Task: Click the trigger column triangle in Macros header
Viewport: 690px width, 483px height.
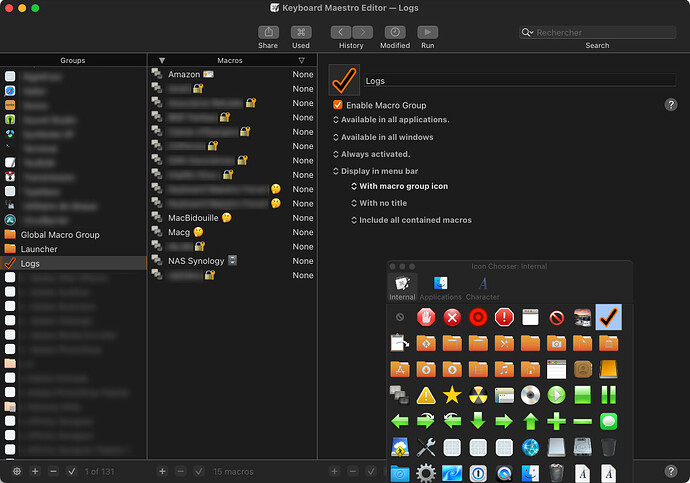Action: point(301,60)
